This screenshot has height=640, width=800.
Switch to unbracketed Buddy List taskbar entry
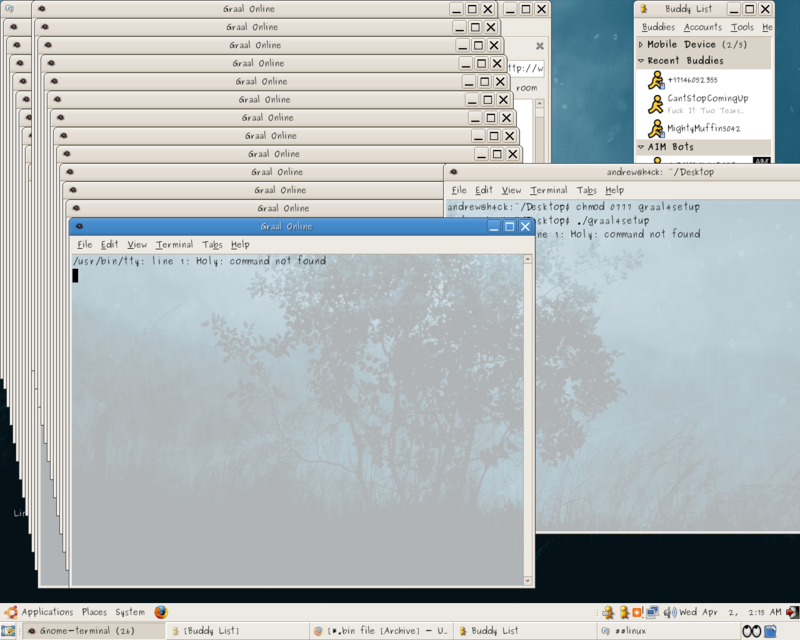526,631
